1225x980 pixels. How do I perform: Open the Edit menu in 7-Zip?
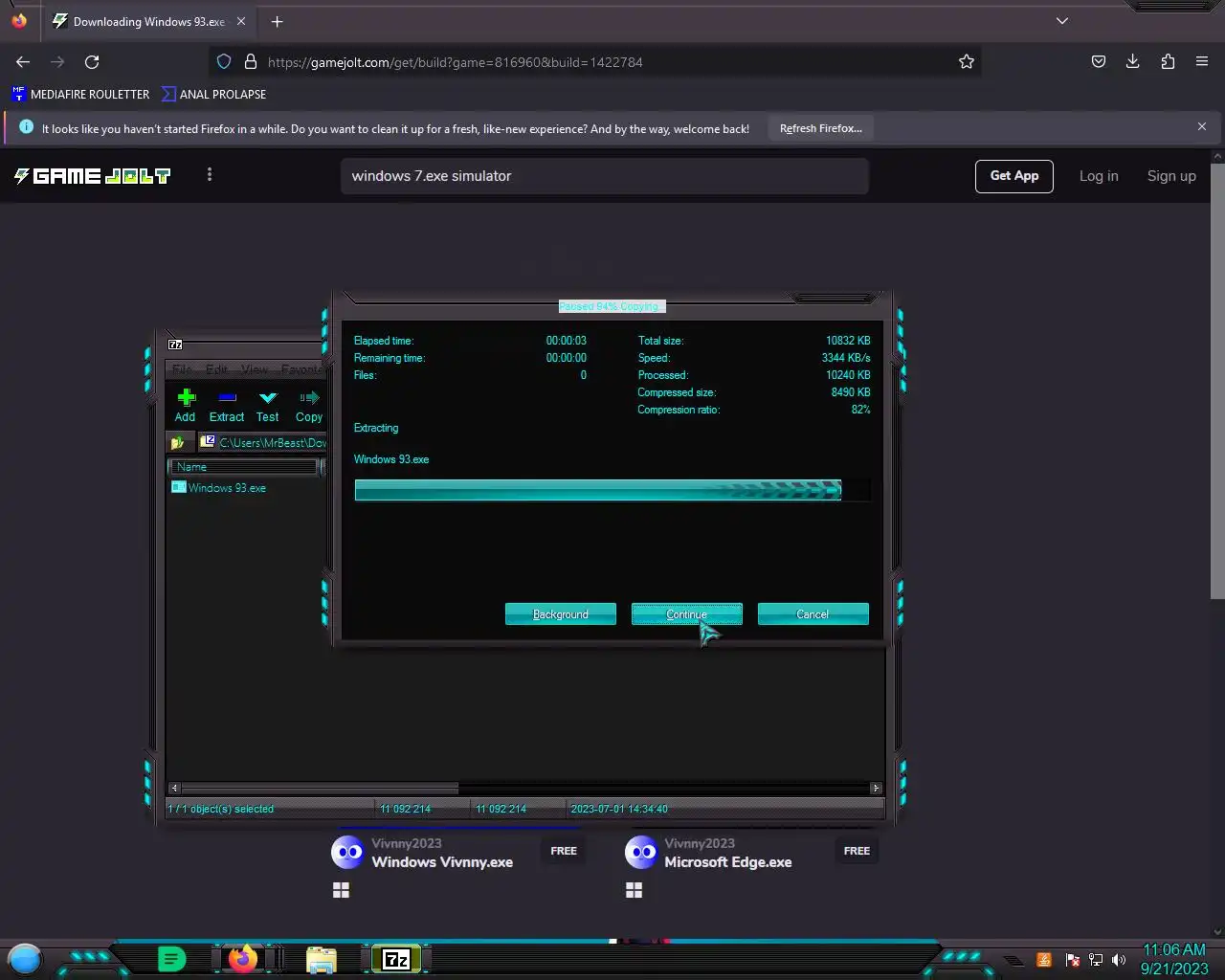[x=217, y=369]
